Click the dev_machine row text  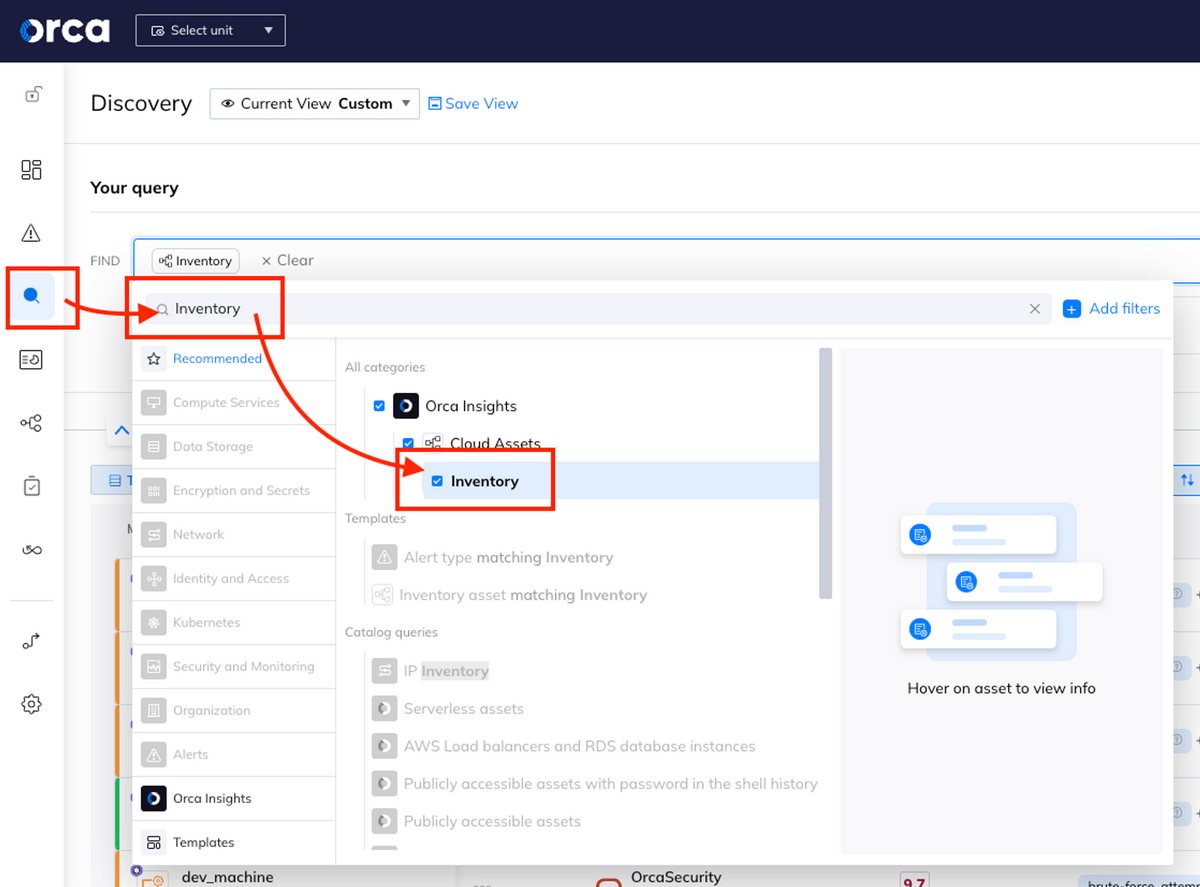click(x=227, y=877)
